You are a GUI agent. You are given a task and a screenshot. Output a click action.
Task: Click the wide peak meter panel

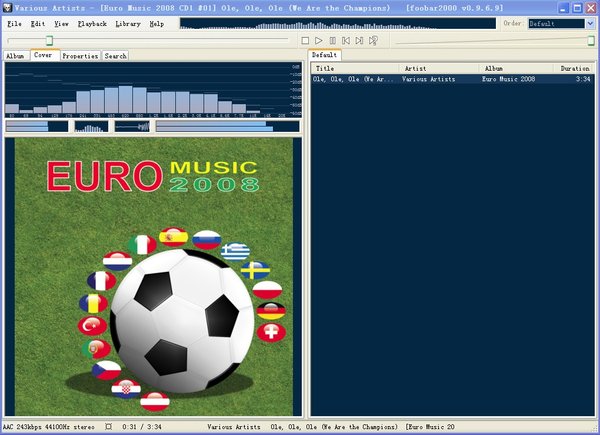tap(227, 126)
